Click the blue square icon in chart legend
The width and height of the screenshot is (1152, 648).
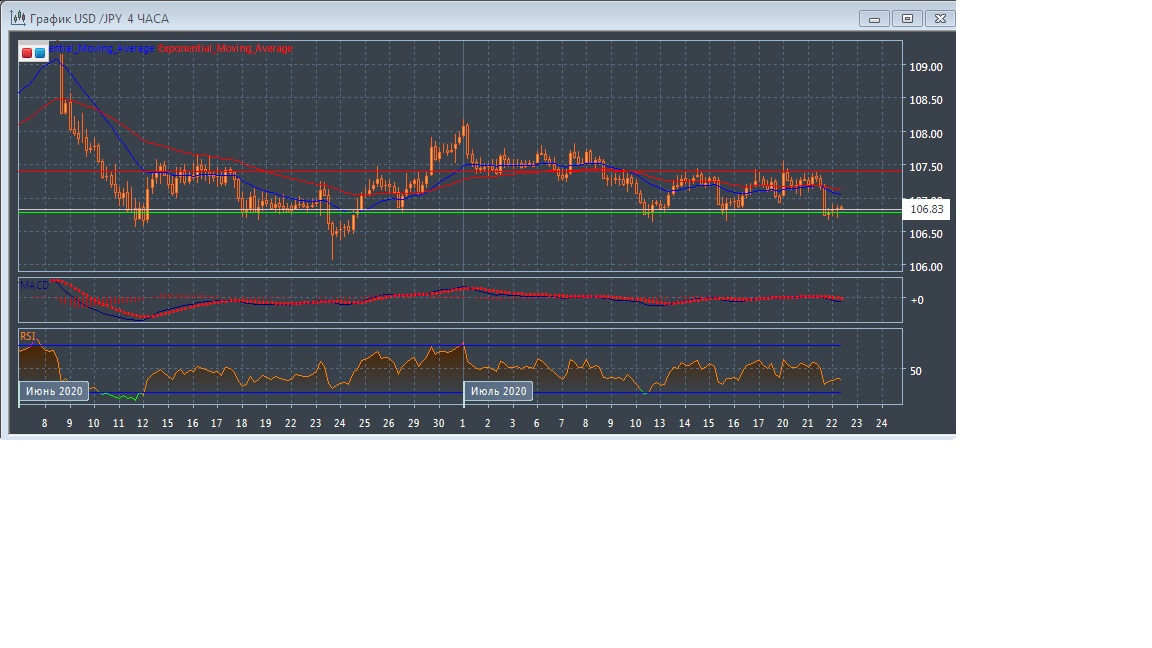(x=40, y=52)
